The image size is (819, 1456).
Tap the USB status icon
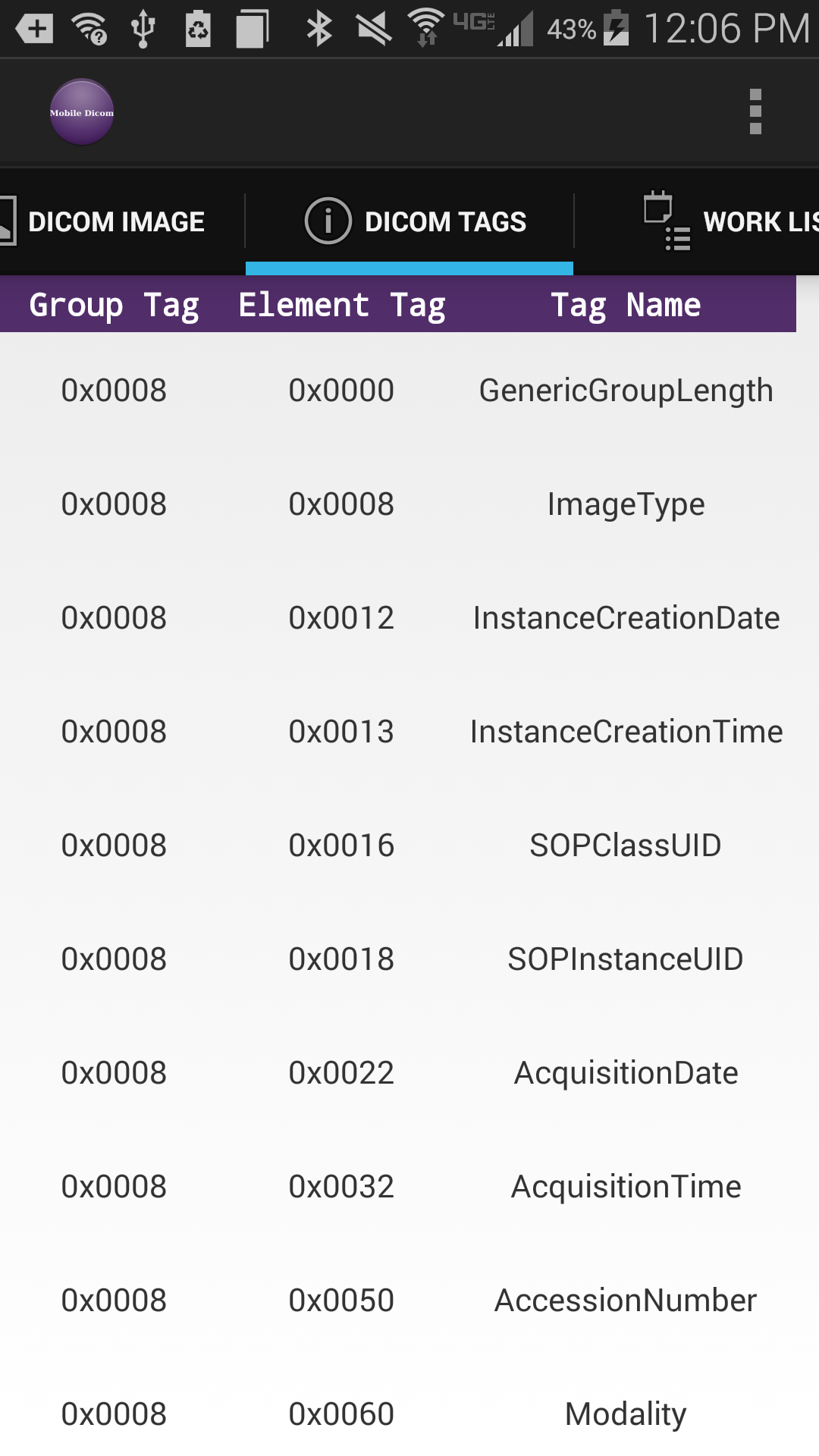click(143, 29)
